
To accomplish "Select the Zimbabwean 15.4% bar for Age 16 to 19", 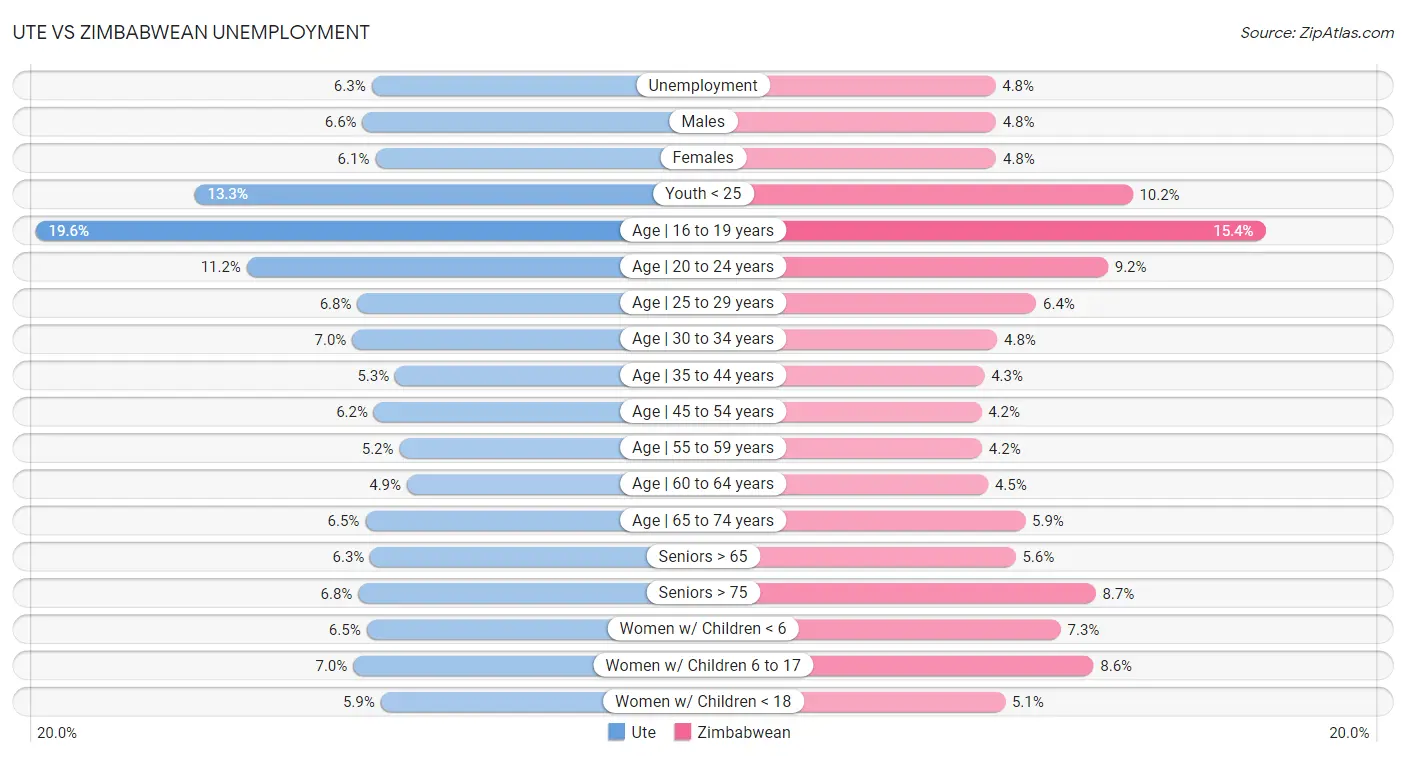I will (x=1020, y=231).
